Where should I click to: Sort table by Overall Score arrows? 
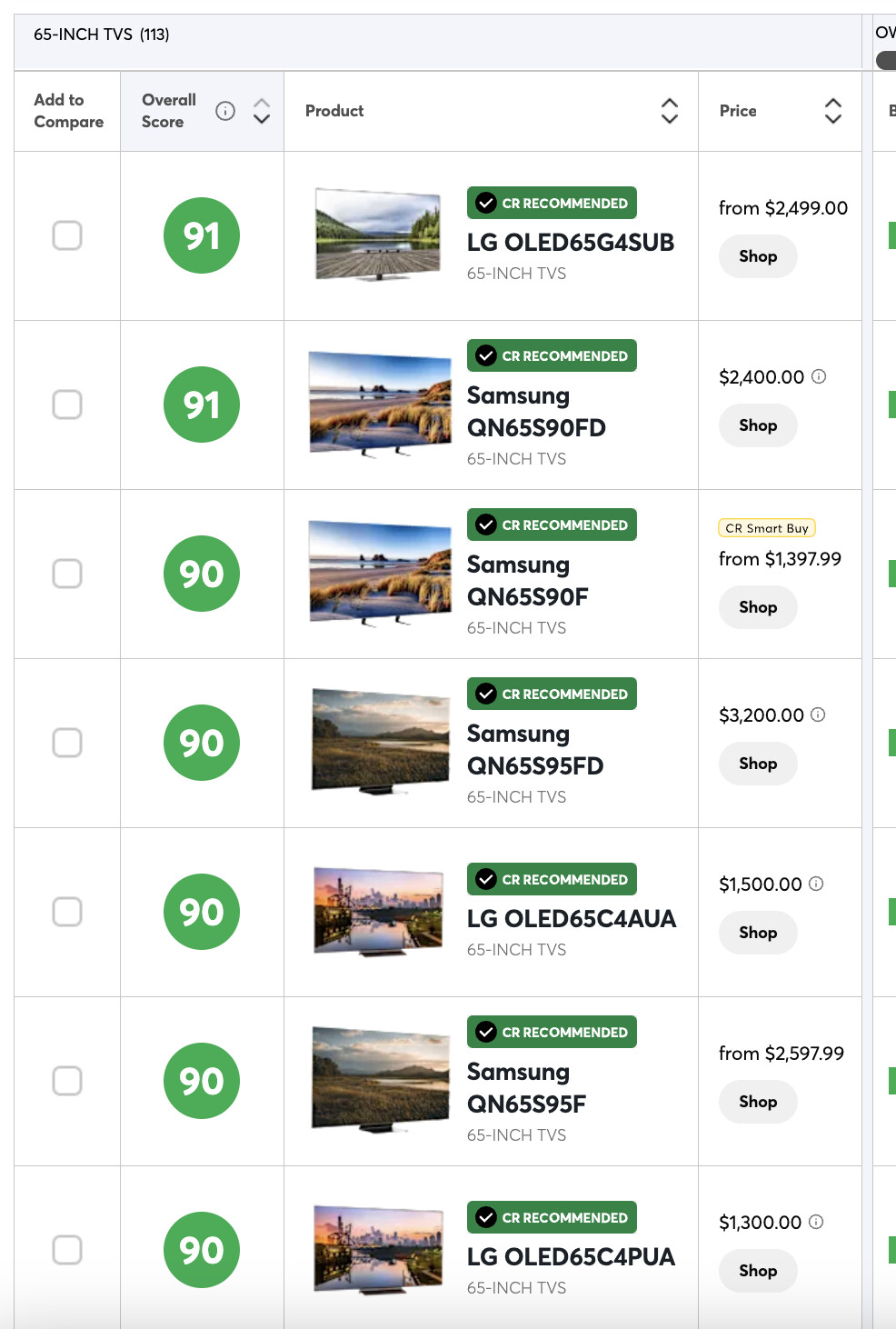point(262,111)
